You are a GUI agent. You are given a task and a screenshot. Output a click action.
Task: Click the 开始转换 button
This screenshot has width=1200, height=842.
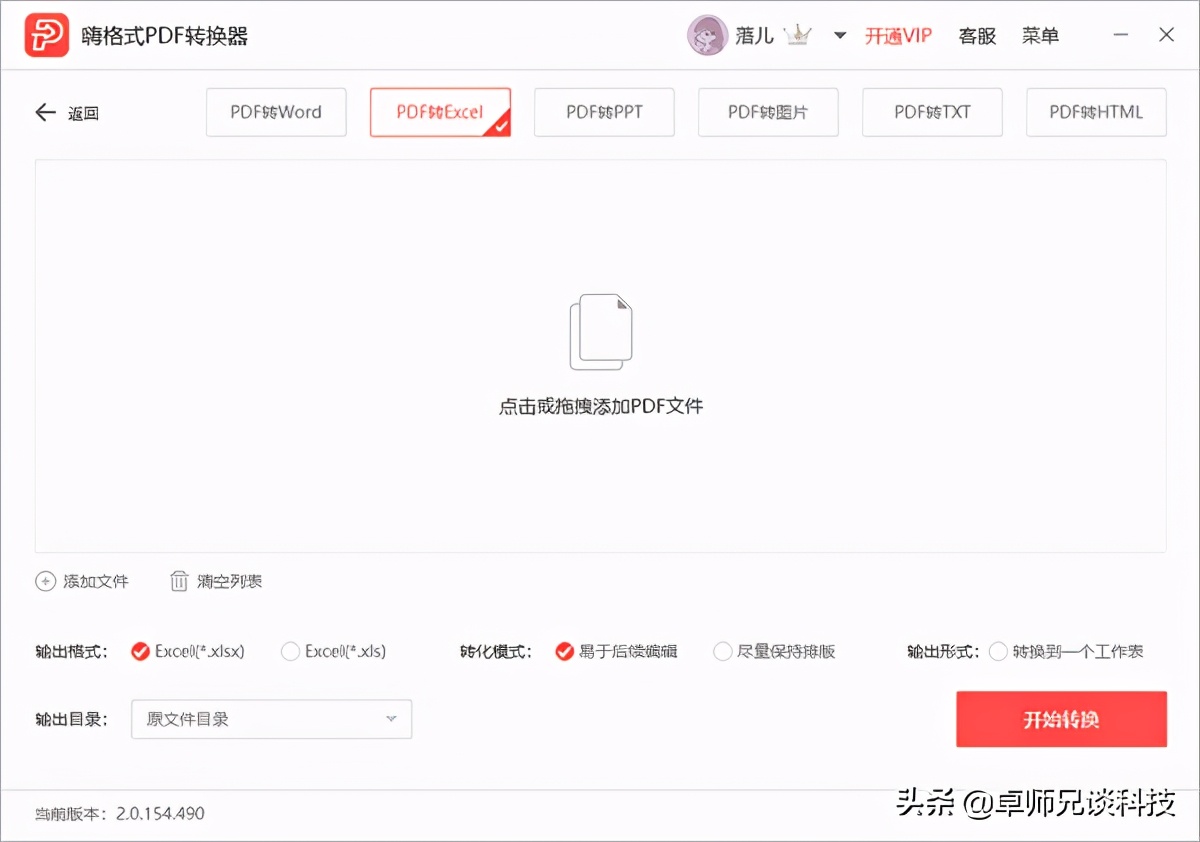point(1061,719)
